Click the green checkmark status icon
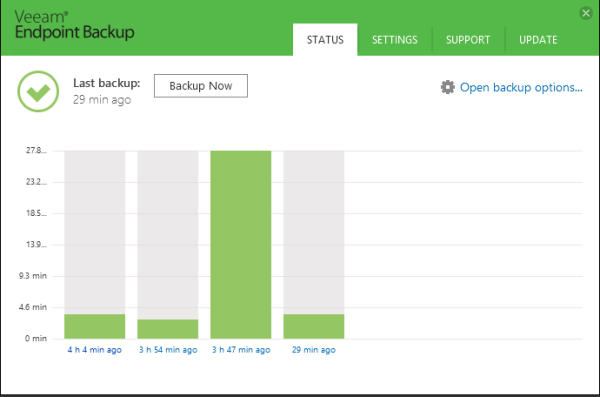The image size is (600, 397). coord(38,91)
